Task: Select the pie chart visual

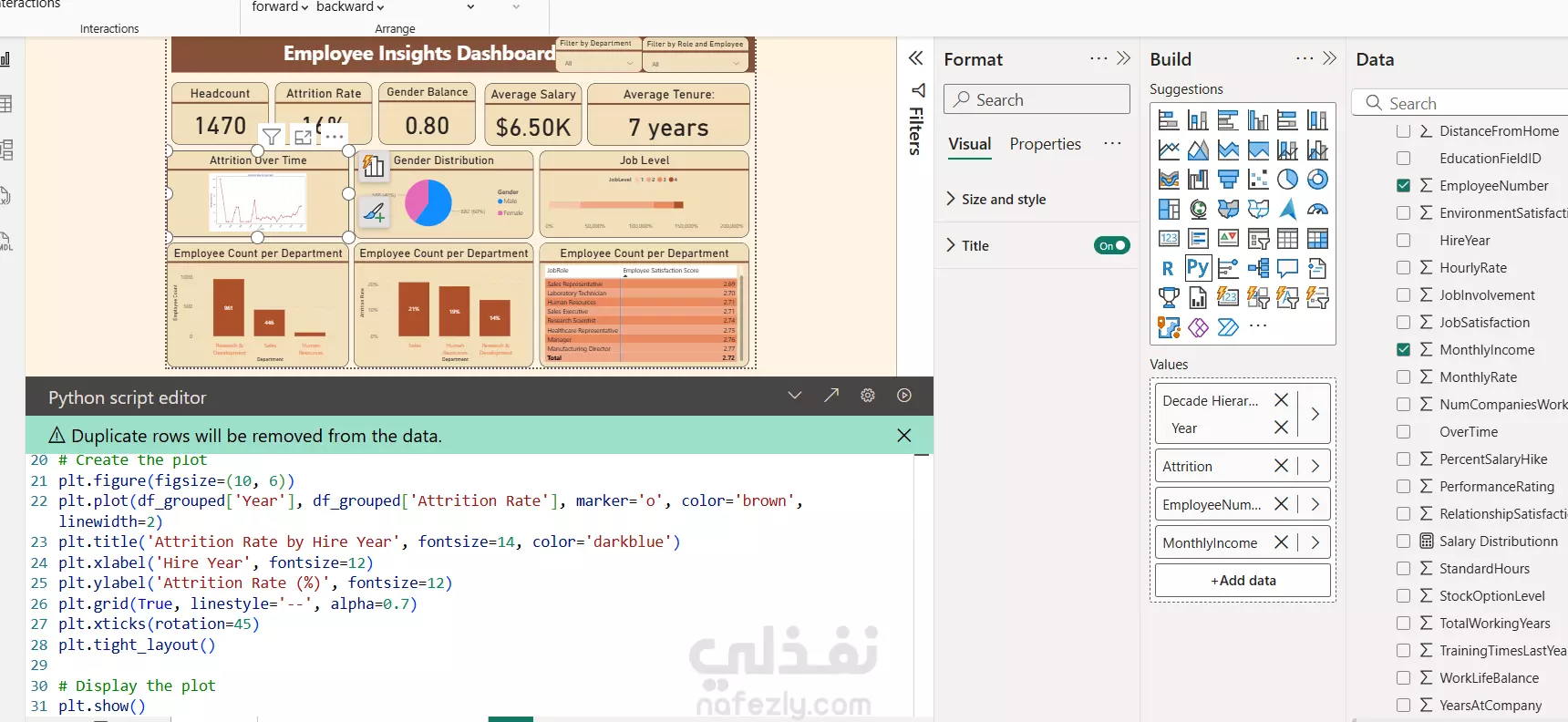Action: 1288,180
